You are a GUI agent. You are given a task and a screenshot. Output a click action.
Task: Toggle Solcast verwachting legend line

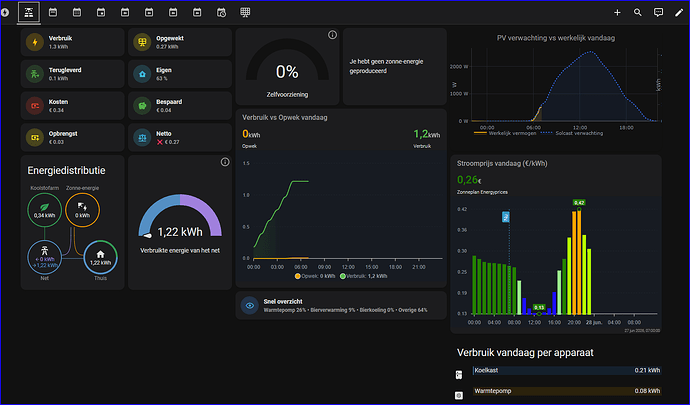click(x=571, y=133)
